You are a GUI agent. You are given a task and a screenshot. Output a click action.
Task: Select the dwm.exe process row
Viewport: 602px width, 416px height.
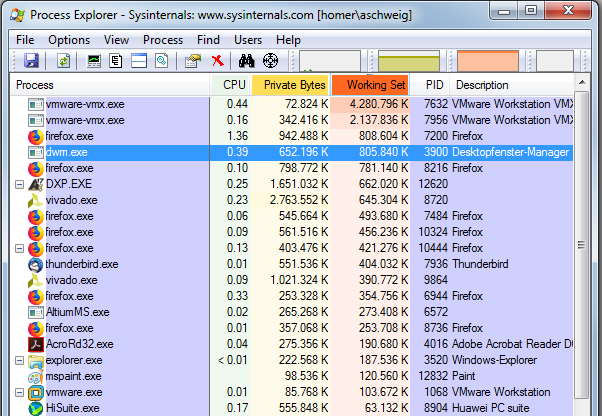pyautogui.click(x=292, y=152)
